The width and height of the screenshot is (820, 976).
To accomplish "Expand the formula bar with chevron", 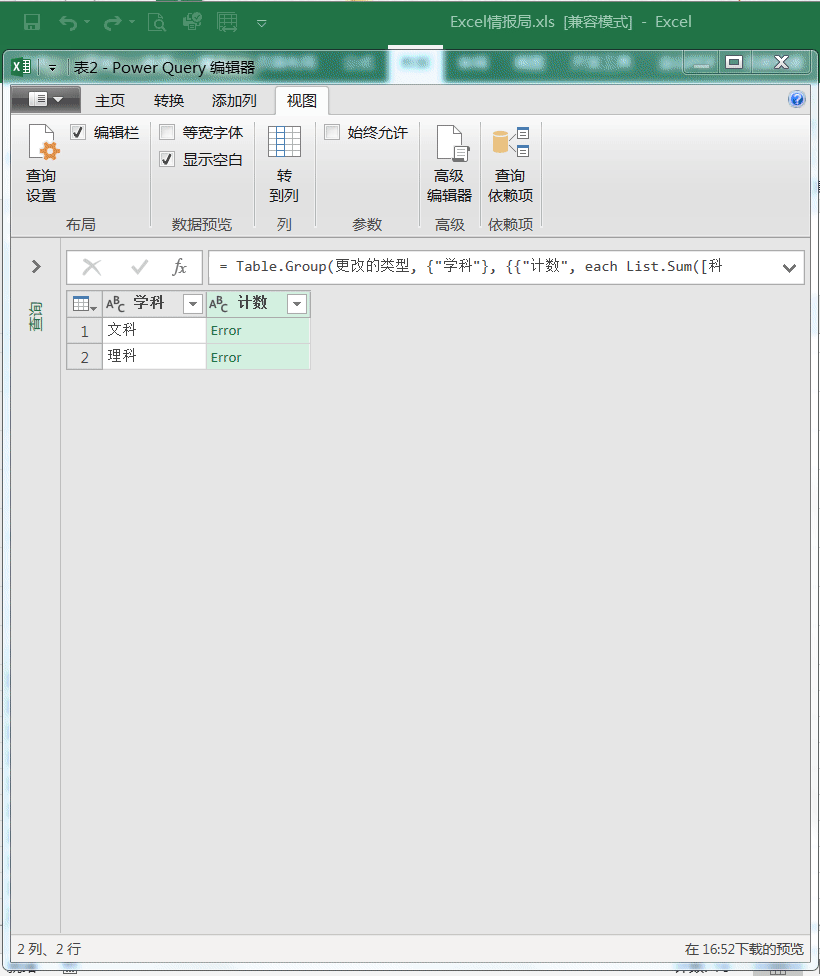I will point(789,268).
